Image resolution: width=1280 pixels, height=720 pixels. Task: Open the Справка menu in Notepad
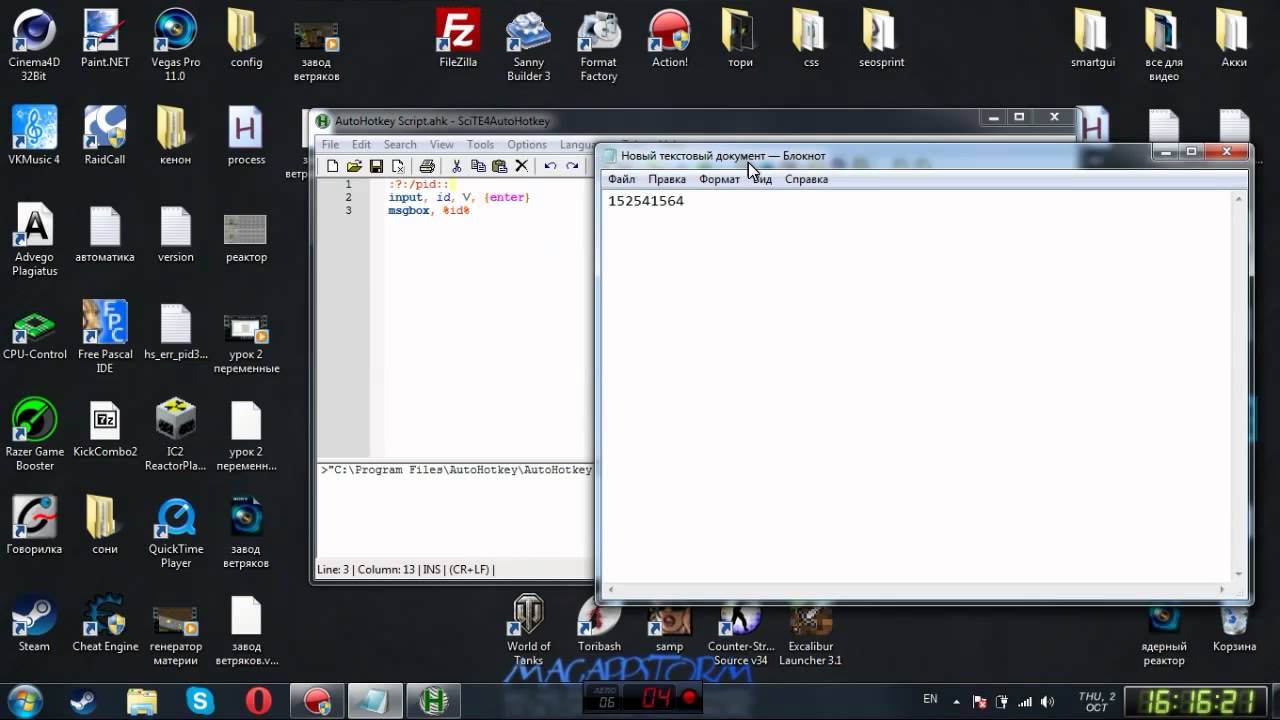click(806, 179)
